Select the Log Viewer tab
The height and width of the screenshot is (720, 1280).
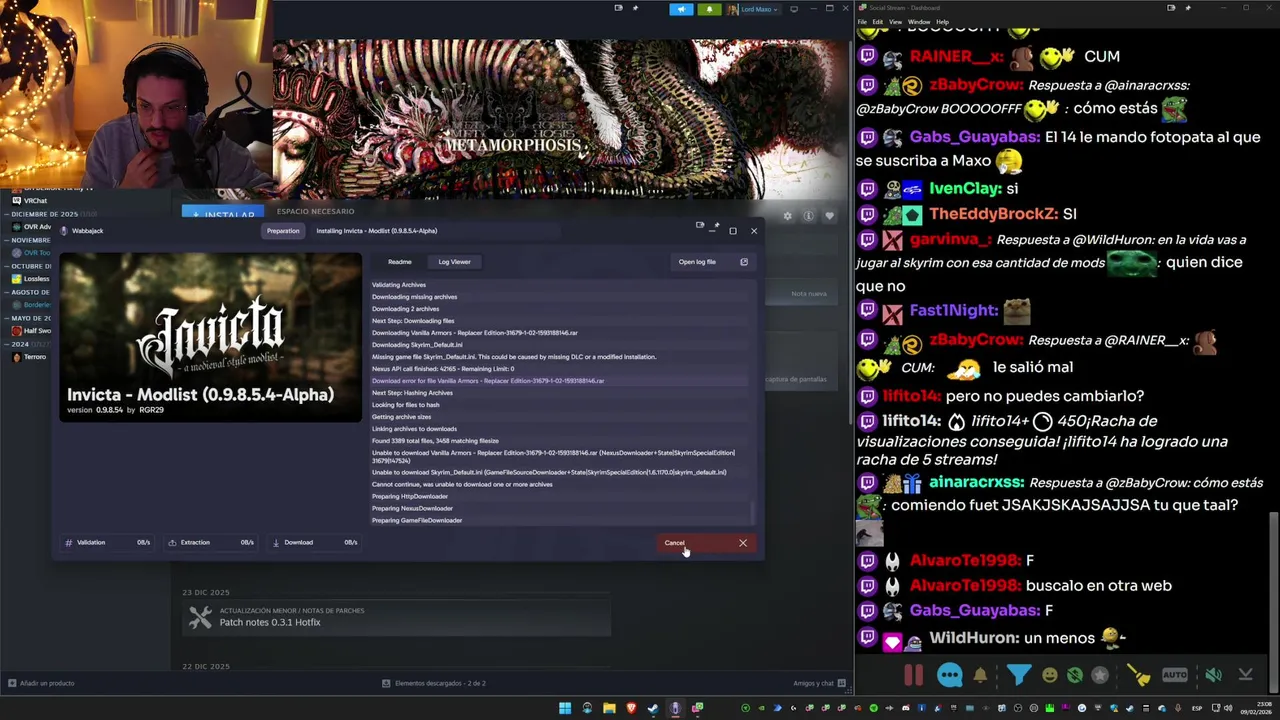(x=454, y=262)
